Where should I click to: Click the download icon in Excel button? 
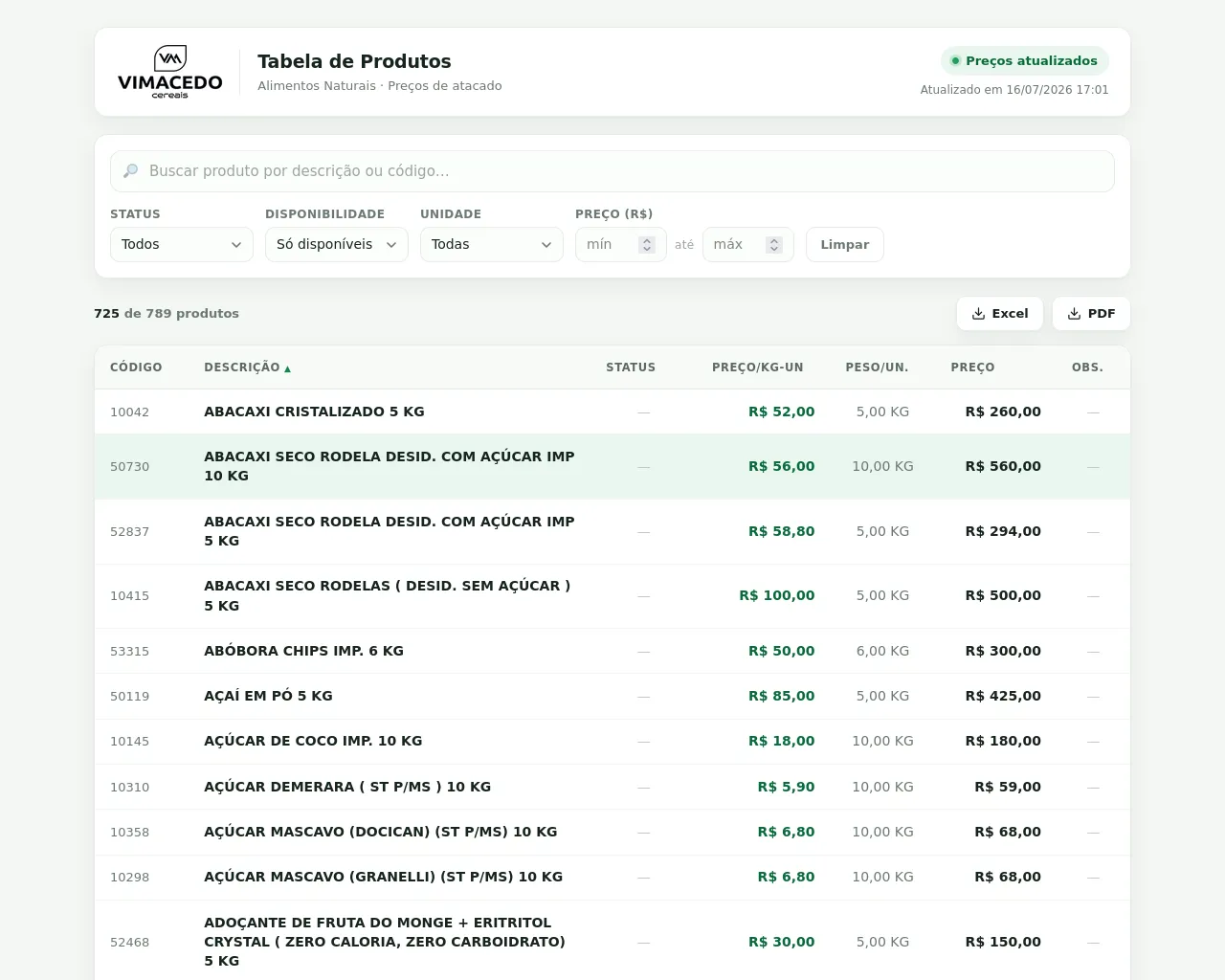pyautogui.click(x=978, y=314)
